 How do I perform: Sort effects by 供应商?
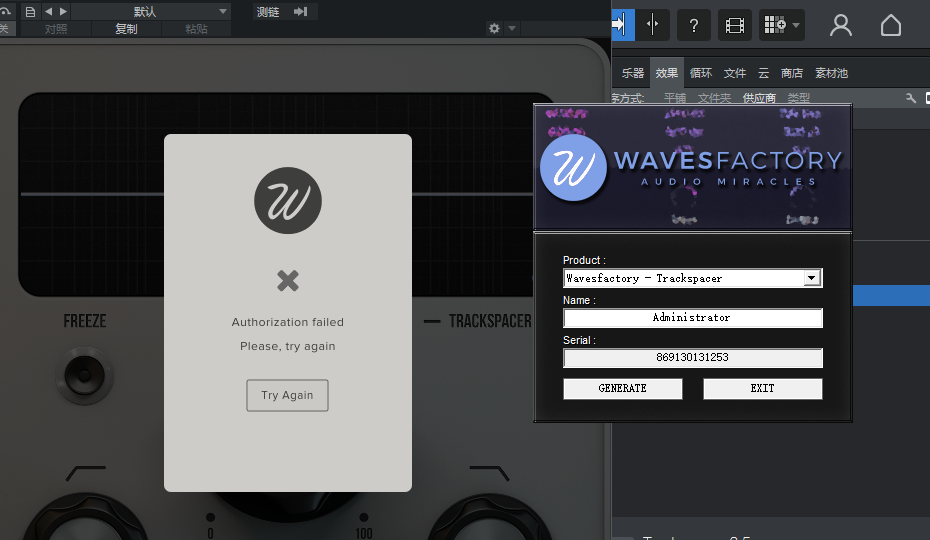pyautogui.click(x=759, y=98)
